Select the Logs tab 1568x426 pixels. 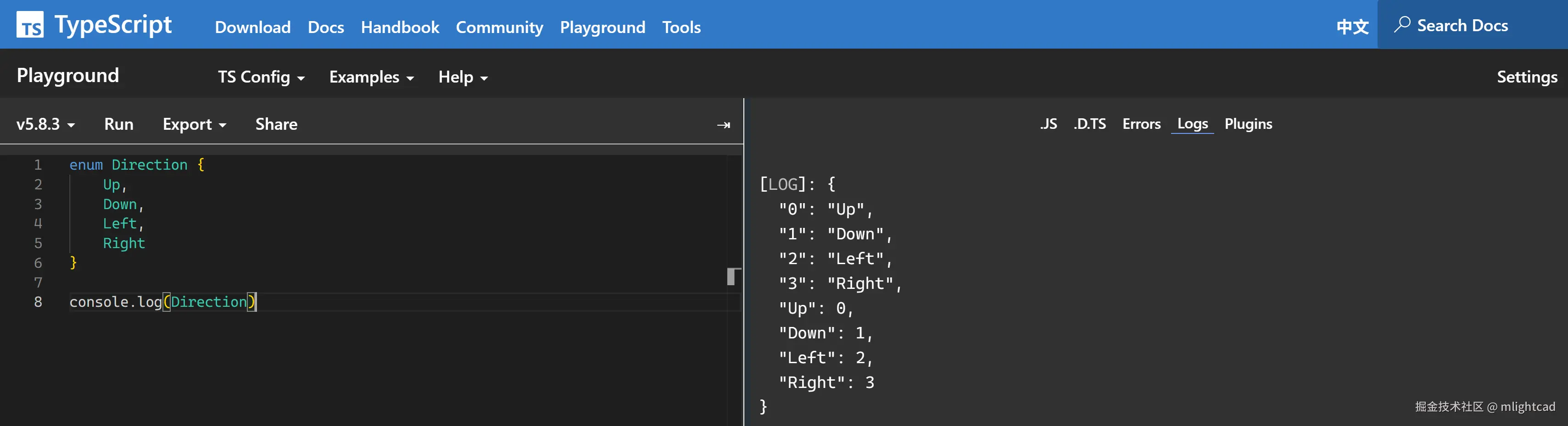coord(1193,124)
